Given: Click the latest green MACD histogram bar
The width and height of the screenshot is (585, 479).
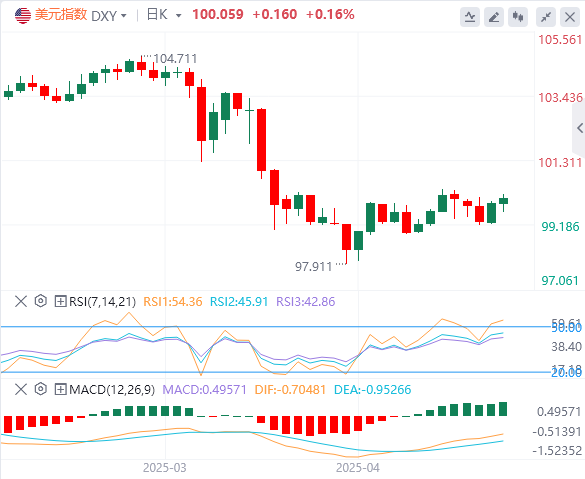Looking at the screenshot, I should [503, 409].
